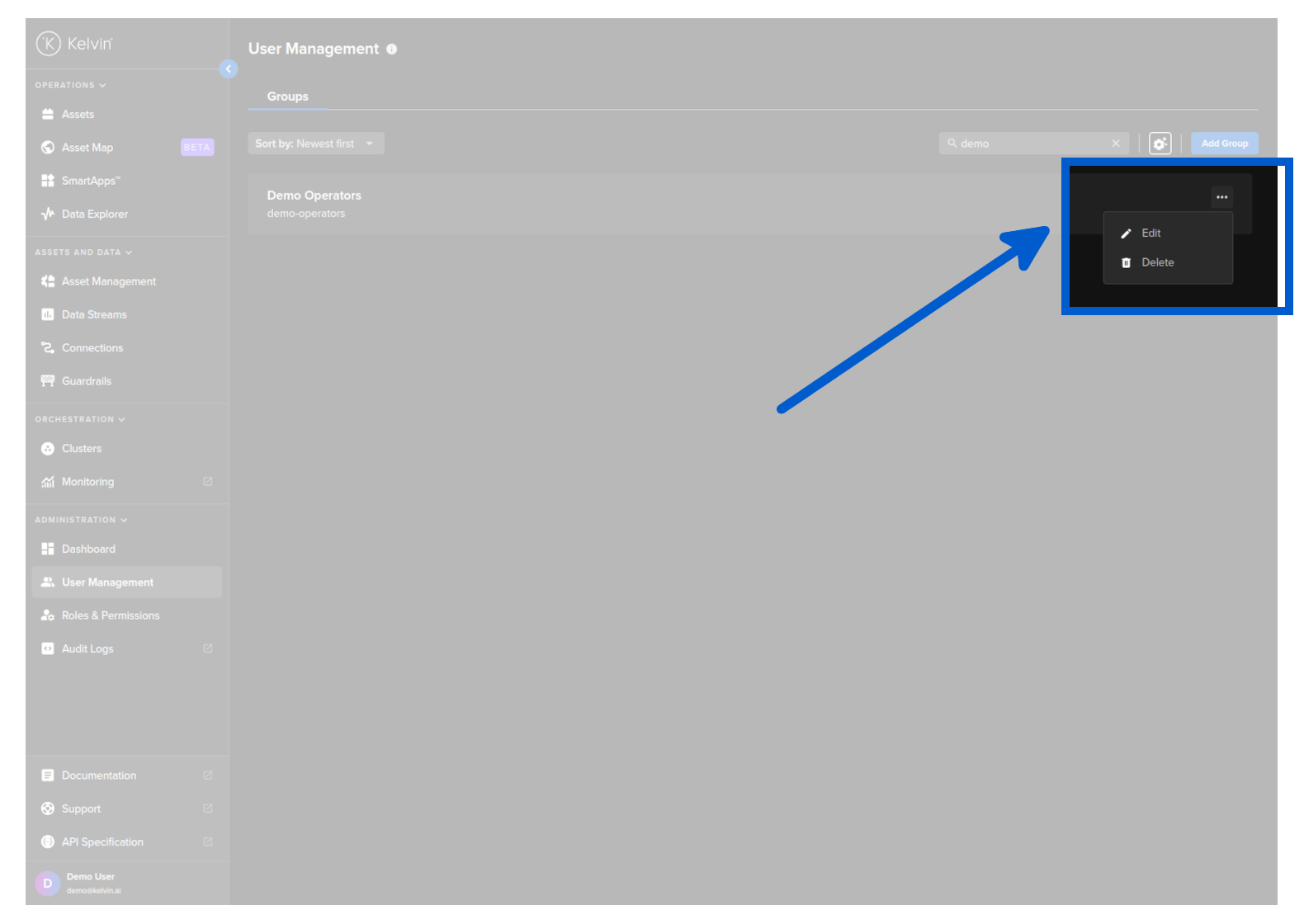Choose Delete in the group menu
The width and height of the screenshot is (1304, 924).
point(1157,262)
